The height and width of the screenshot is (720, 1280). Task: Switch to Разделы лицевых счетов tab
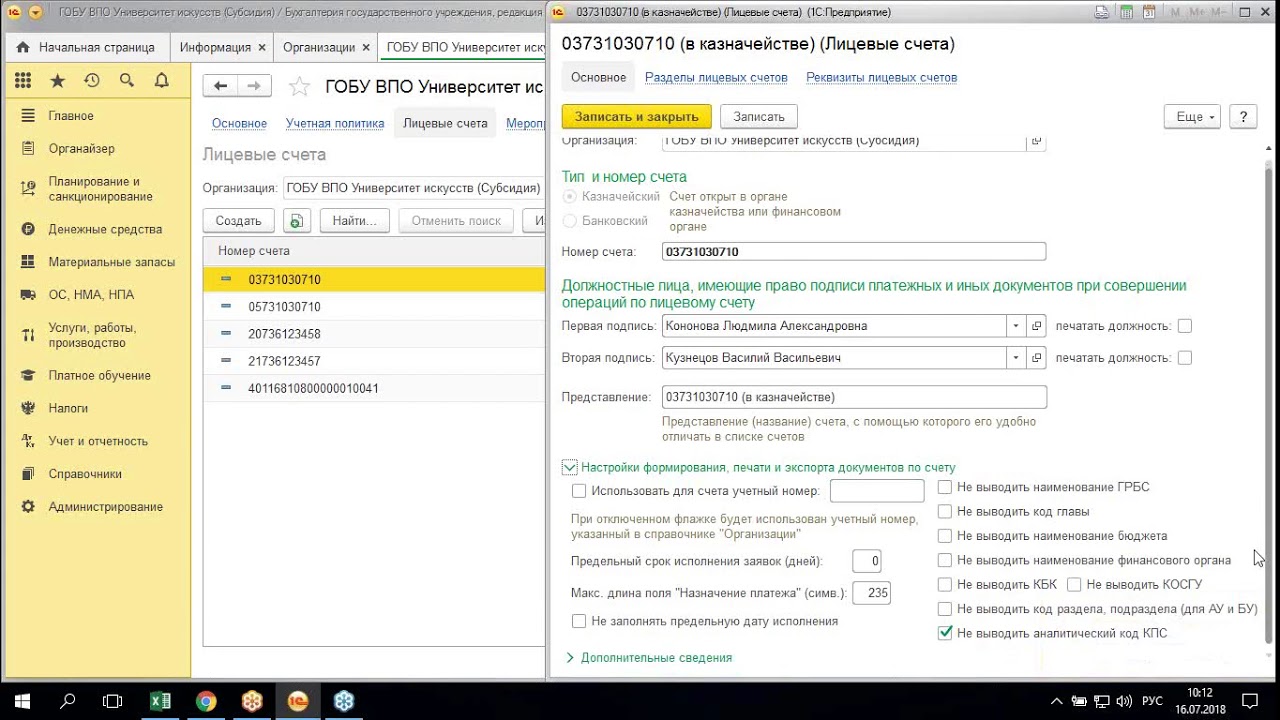(716, 78)
